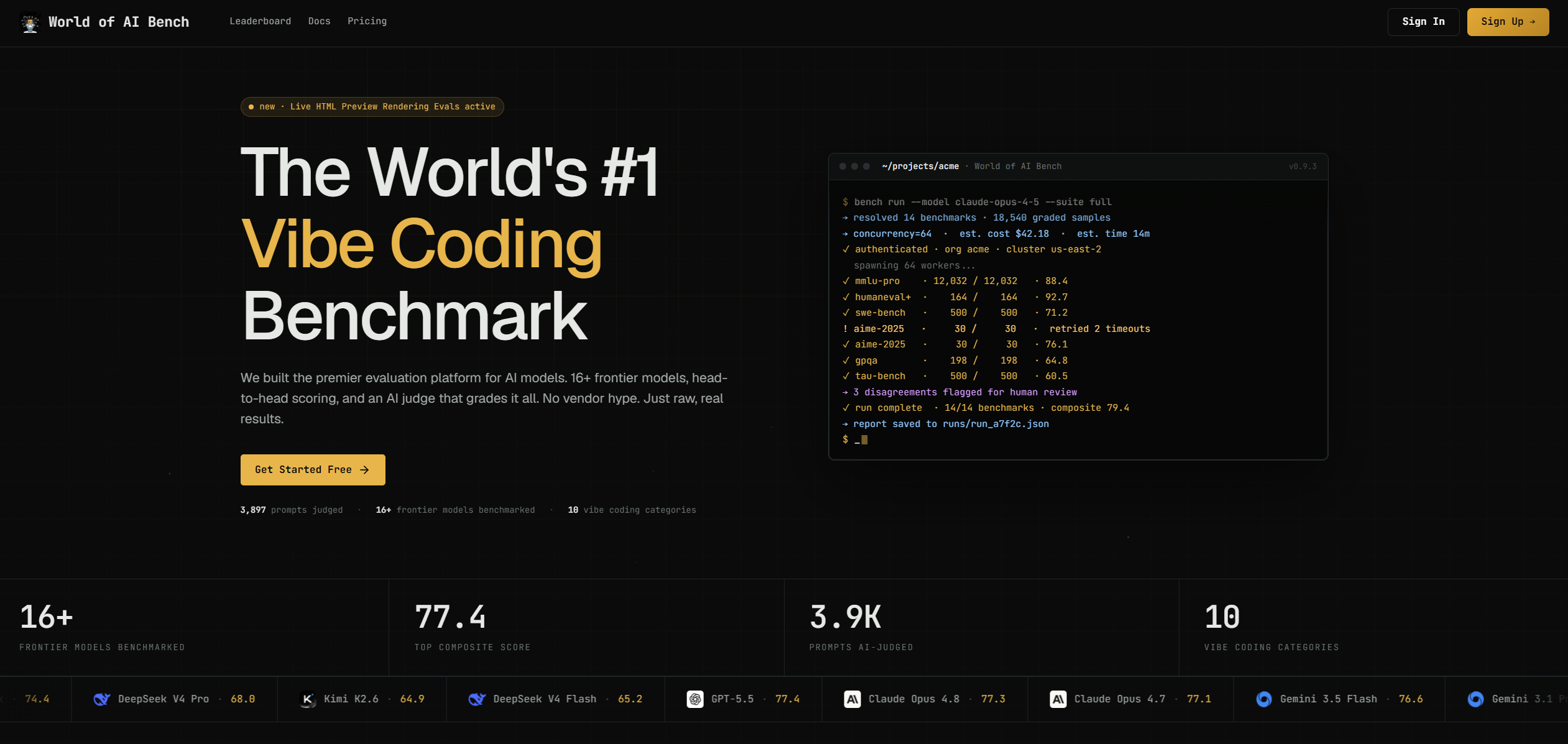Viewport: 1568px width, 744px height.
Task: Click the Sign In button
Action: click(x=1423, y=22)
